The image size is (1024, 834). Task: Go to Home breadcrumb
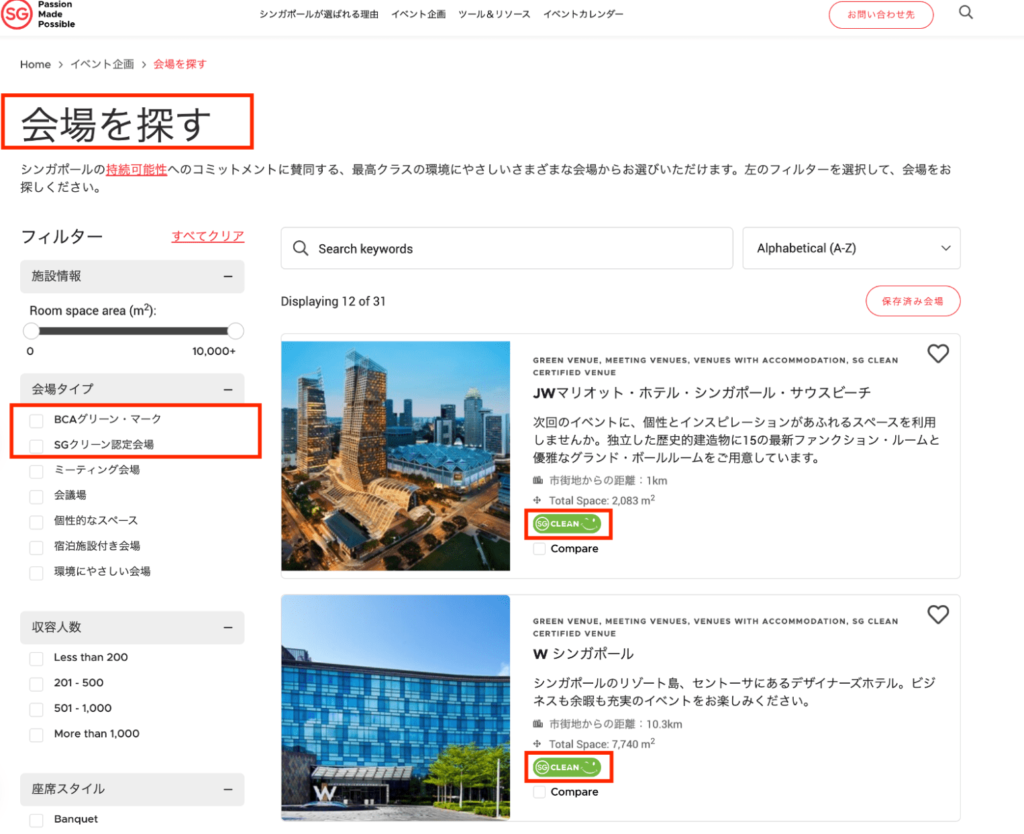pyautogui.click(x=35, y=64)
